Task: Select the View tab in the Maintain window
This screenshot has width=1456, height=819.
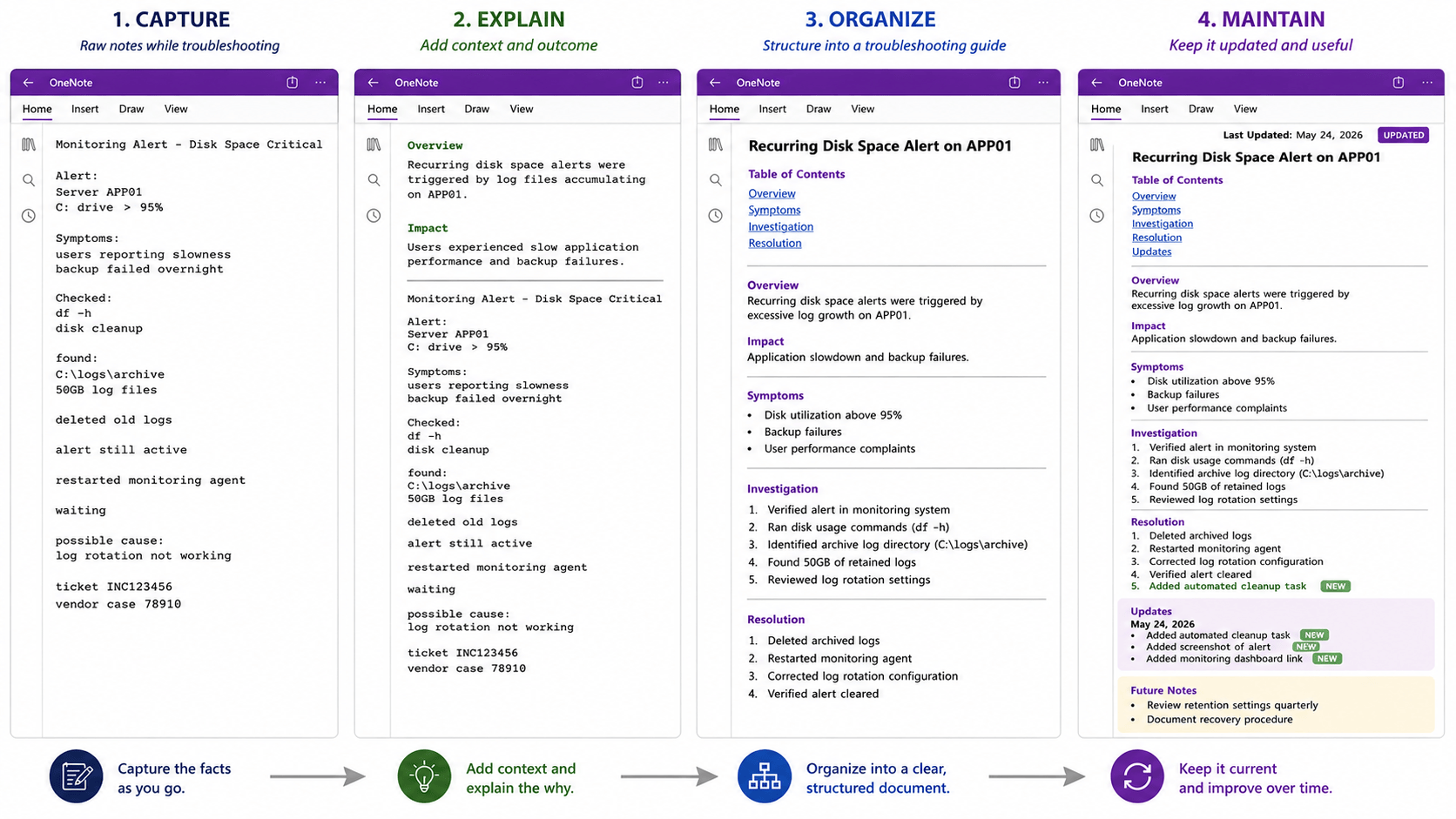Action: pyautogui.click(x=1245, y=109)
